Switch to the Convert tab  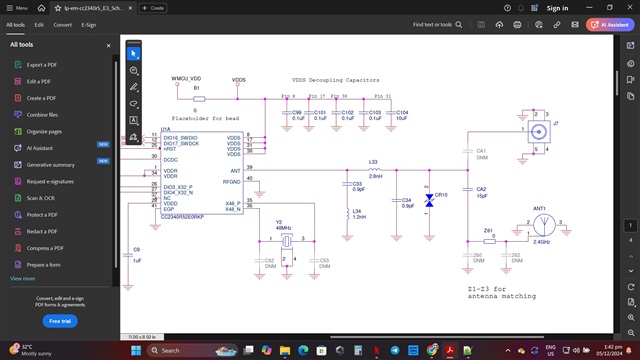click(x=62, y=25)
